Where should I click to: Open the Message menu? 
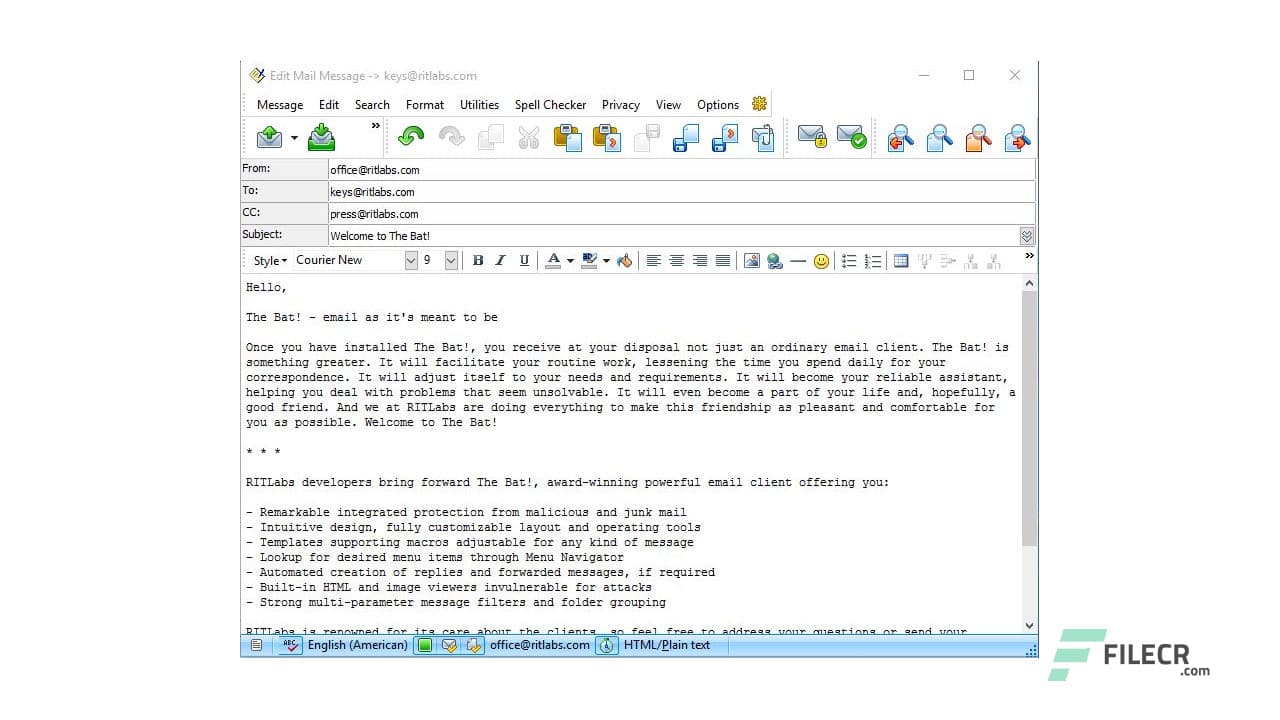pyautogui.click(x=280, y=104)
